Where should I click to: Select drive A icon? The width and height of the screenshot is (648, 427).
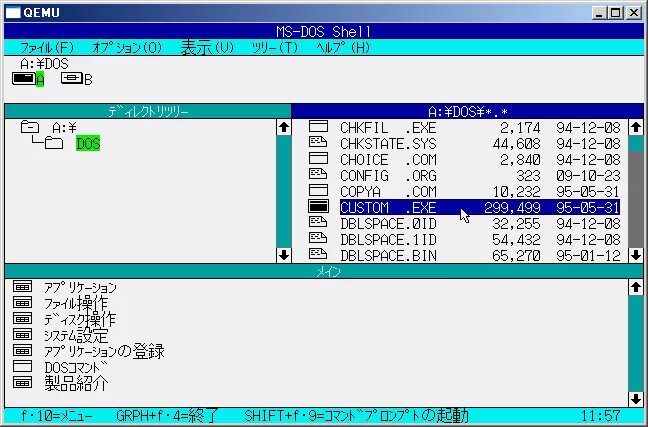[24, 78]
